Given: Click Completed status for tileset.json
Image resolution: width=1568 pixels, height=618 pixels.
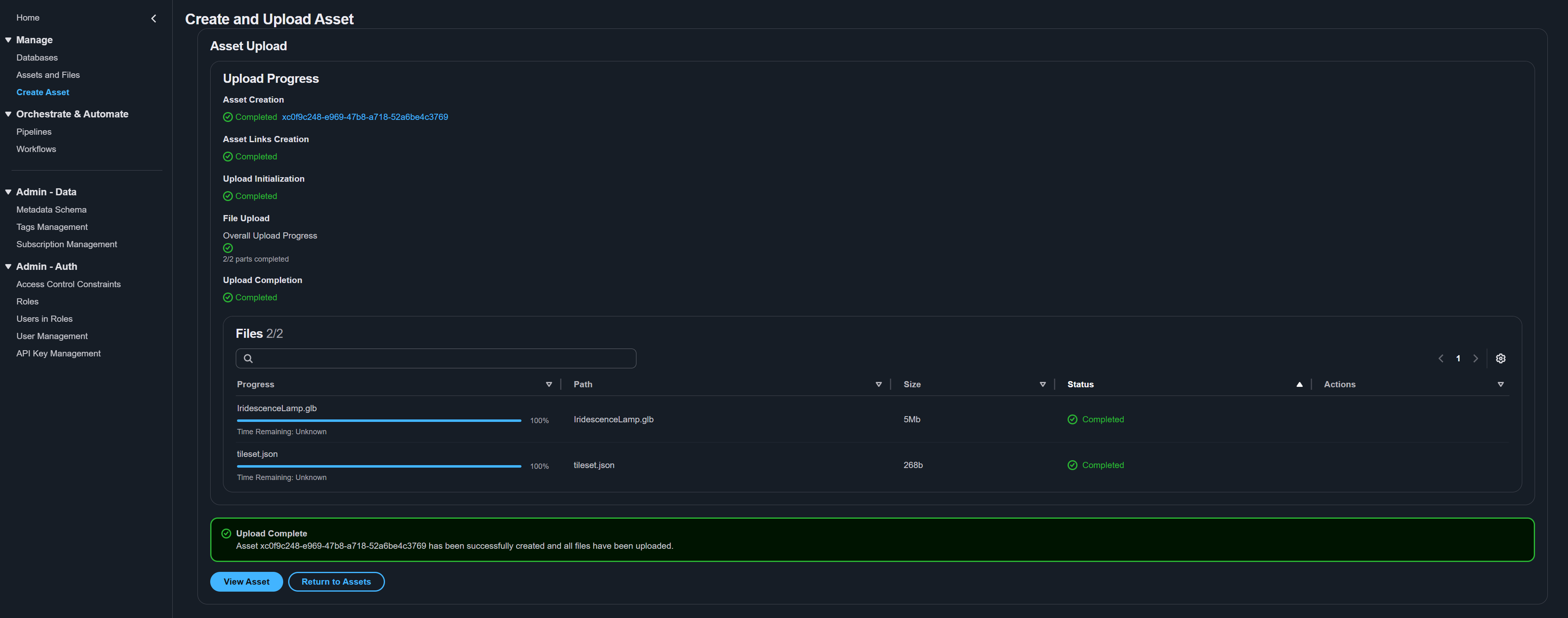Looking at the screenshot, I should [1103, 465].
